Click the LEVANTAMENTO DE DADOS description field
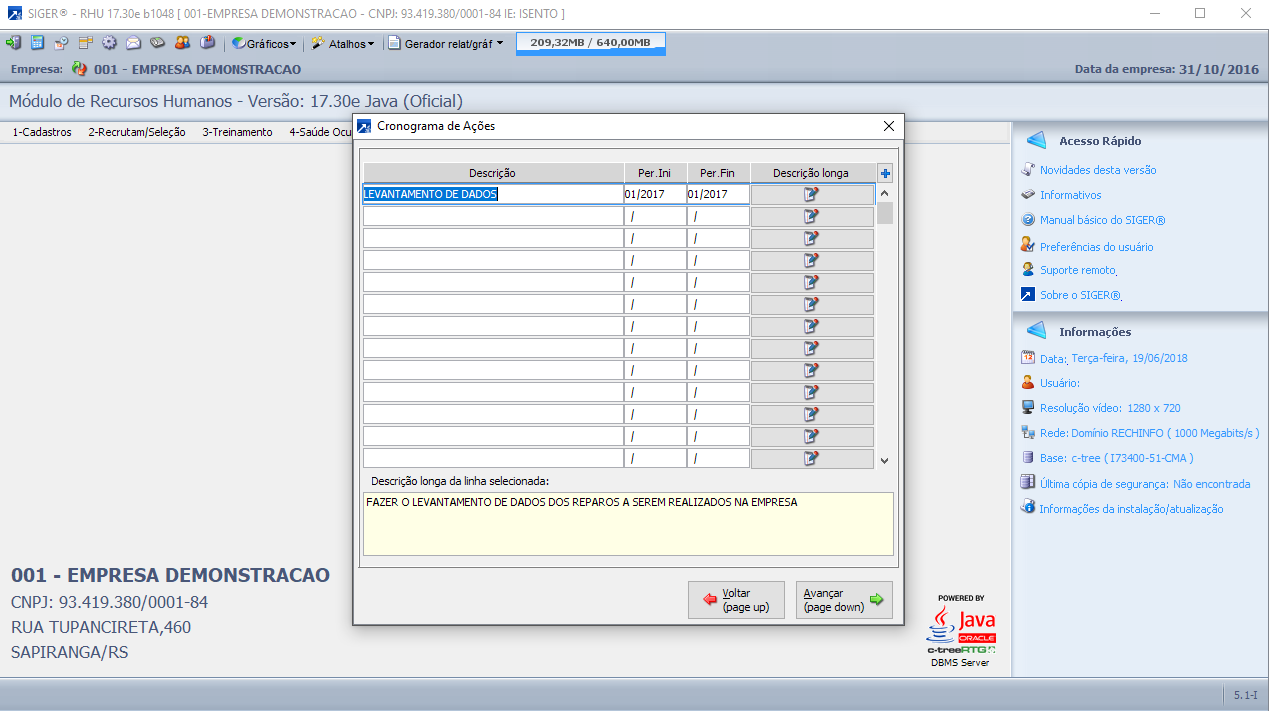Viewport: 1269px width, 711px height. pyautogui.click(x=493, y=194)
